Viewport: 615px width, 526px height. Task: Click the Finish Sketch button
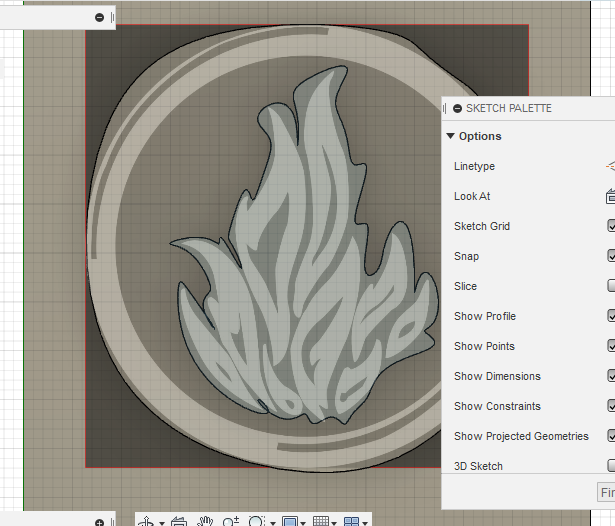click(x=606, y=492)
